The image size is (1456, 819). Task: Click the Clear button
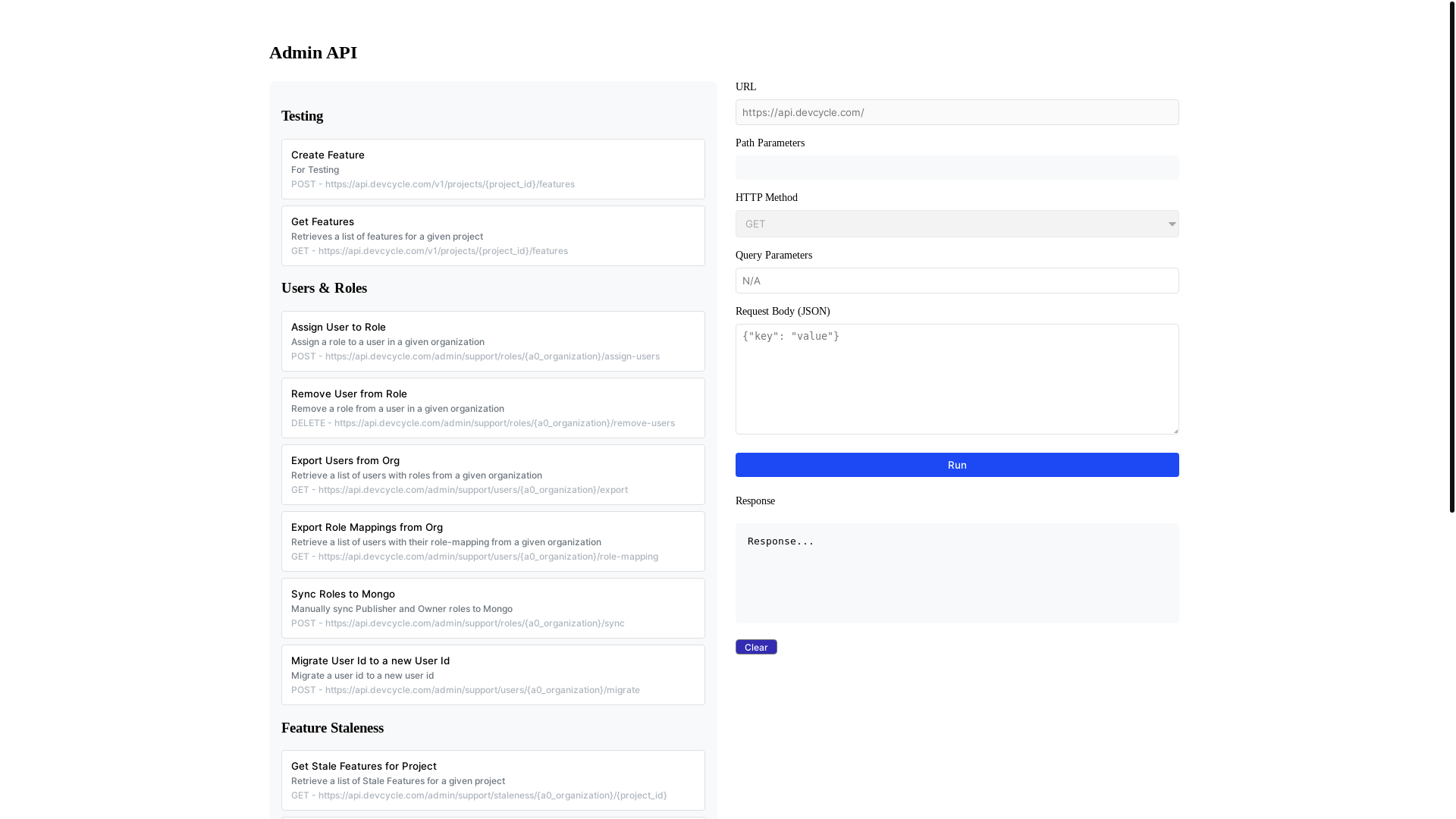(756, 647)
